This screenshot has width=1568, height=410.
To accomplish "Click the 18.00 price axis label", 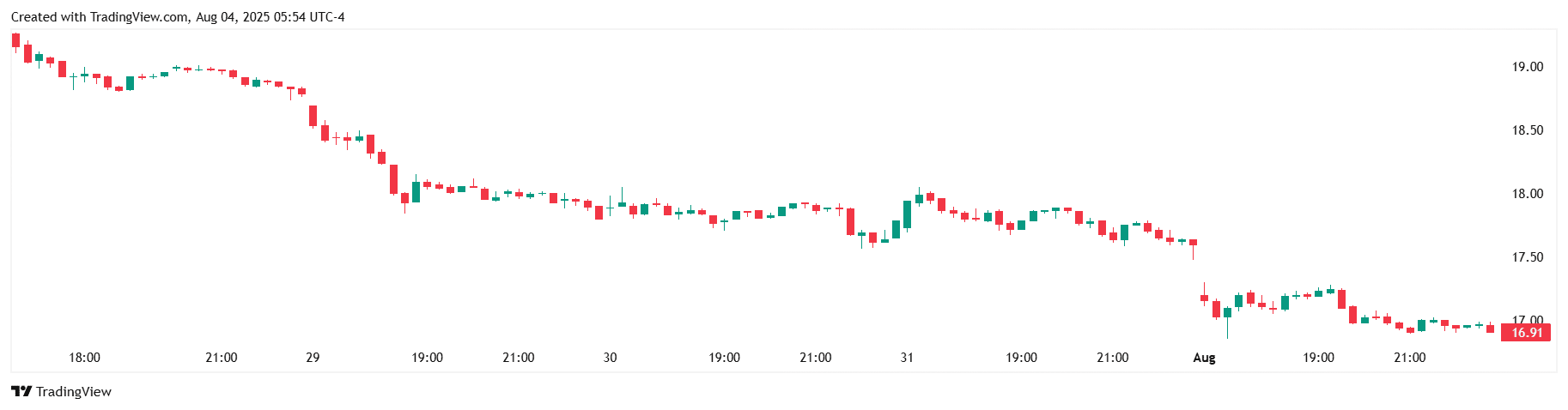I will click(x=1527, y=194).
